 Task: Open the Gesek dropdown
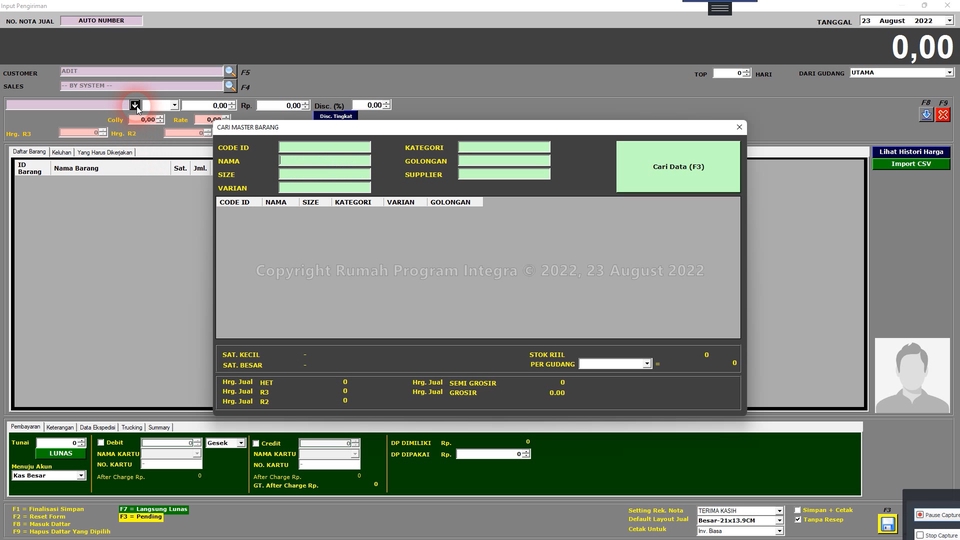coord(241,443)
